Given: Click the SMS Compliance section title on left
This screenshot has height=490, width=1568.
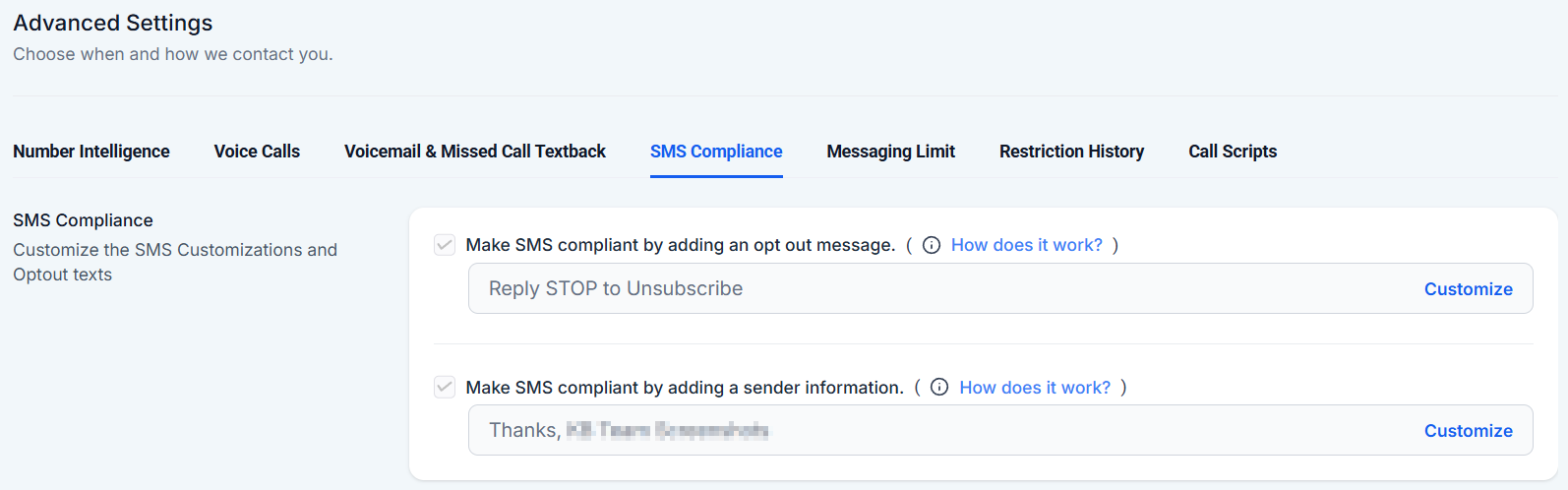Looking at the screenshot, I should (x=84, y=220).
